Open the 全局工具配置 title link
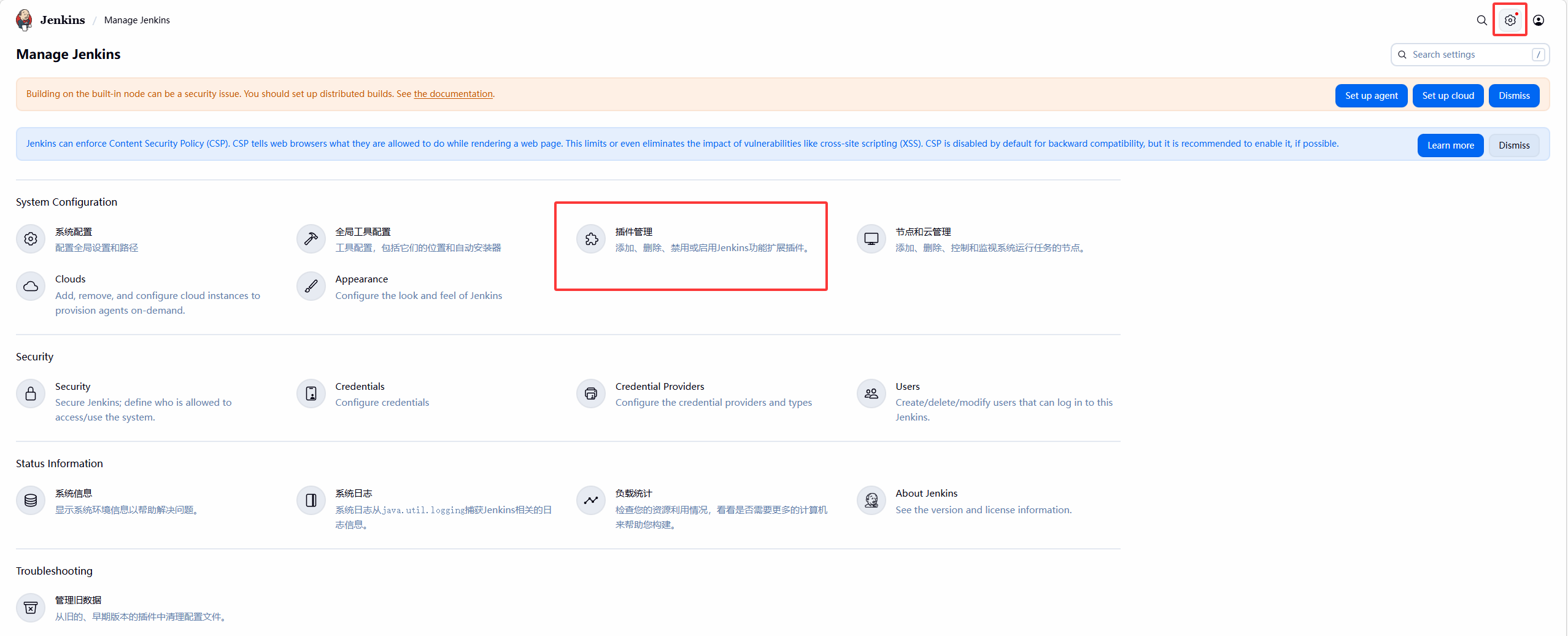The width and height of the screenshot is (1568, 636). (363, 232)
